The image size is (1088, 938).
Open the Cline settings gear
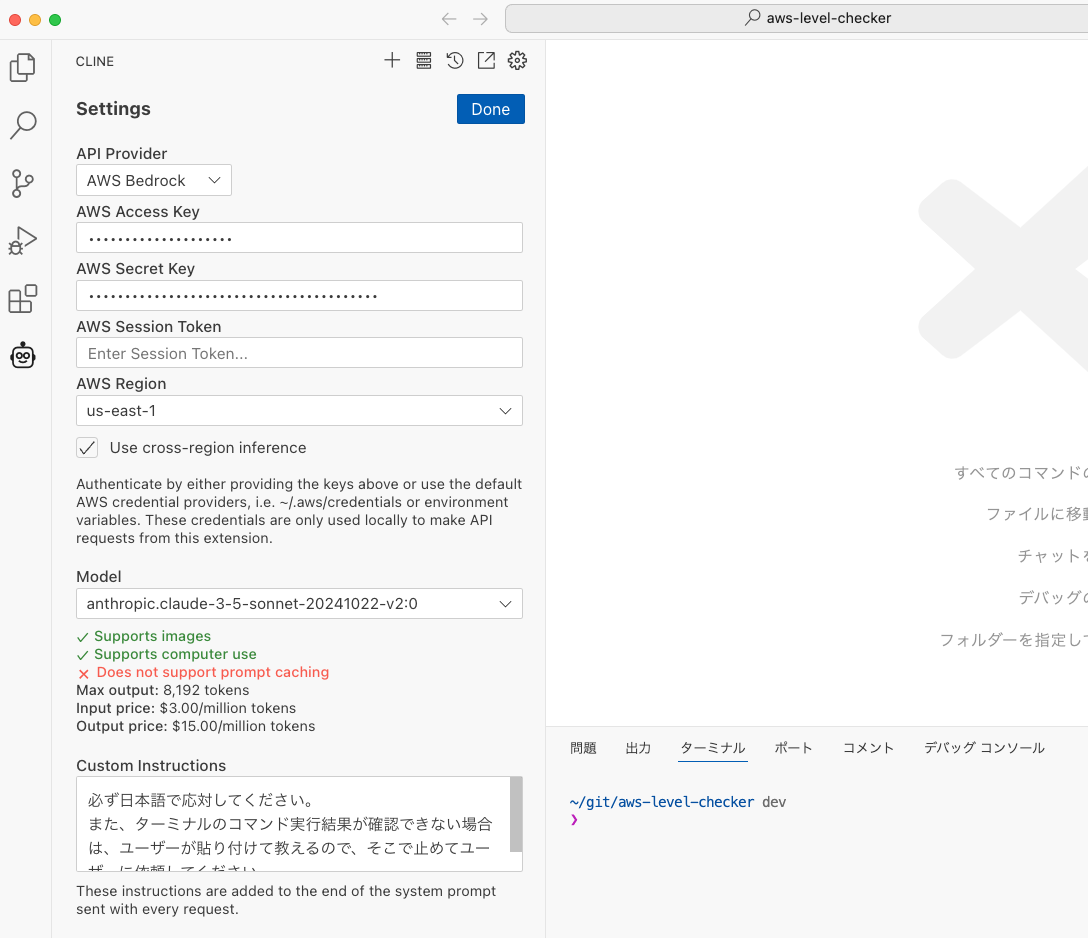[517, 60]
